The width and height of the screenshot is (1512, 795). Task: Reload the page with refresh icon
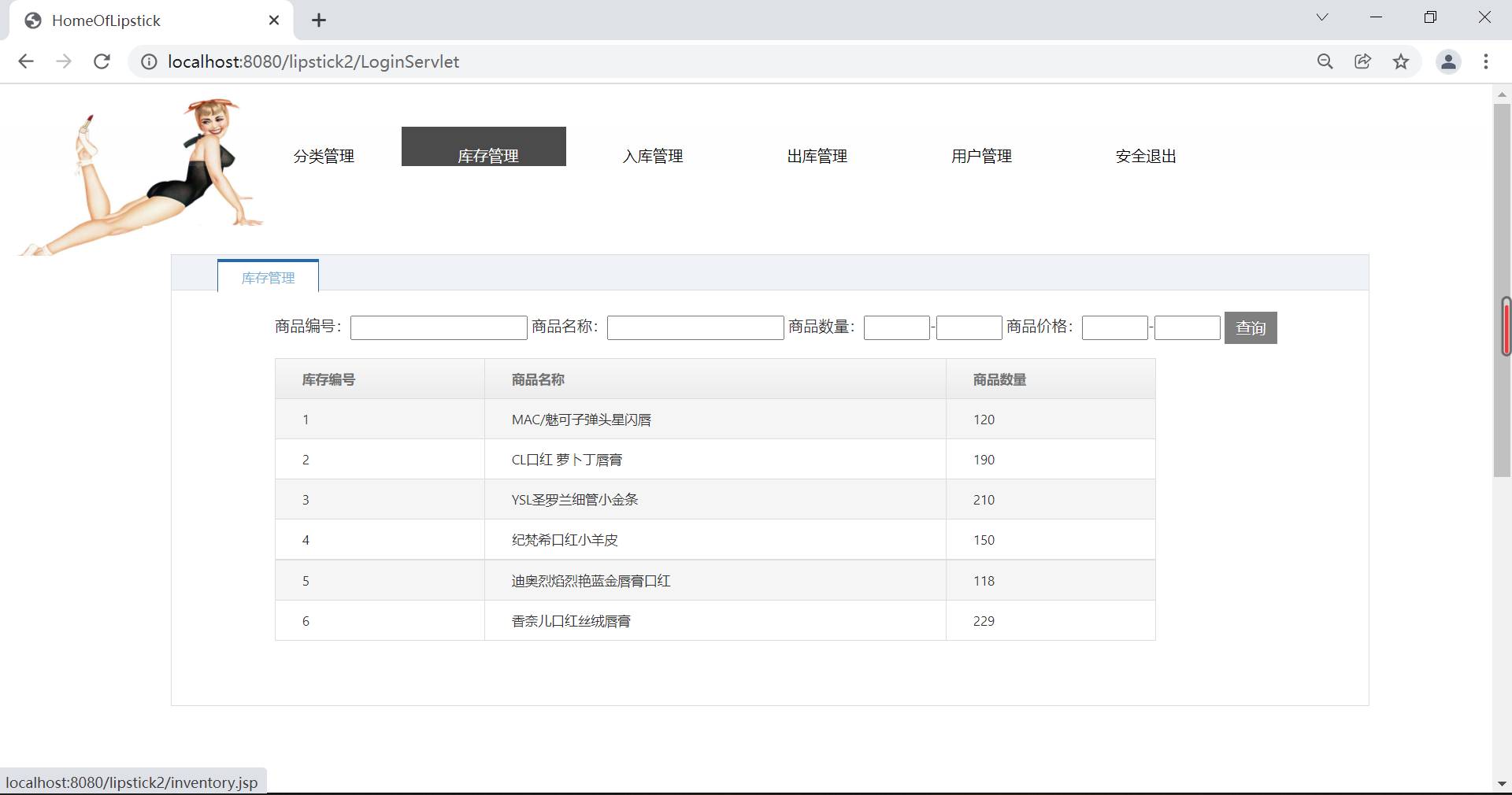click(x=102, y=61)
